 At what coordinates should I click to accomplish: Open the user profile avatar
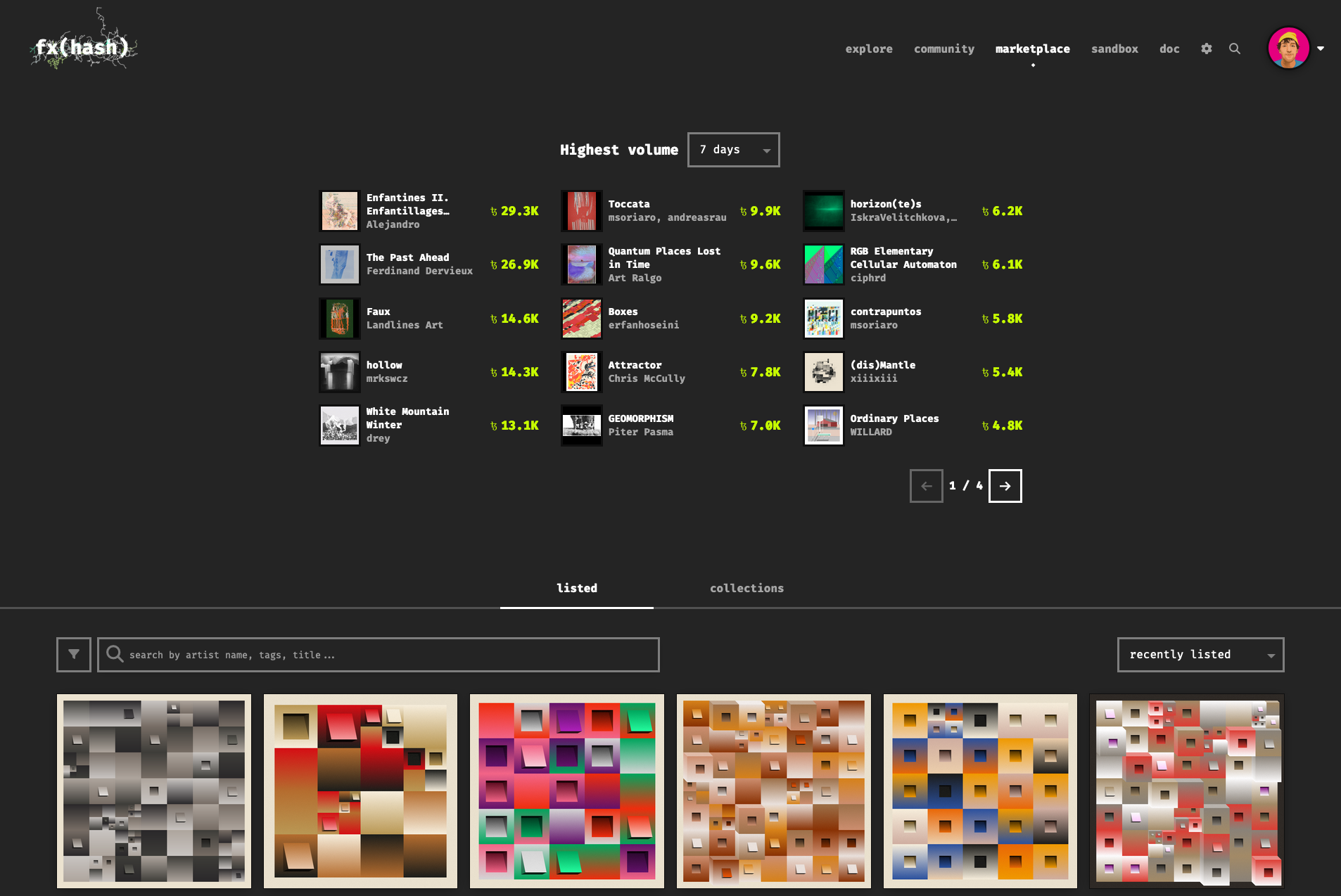click(1289, 48)
